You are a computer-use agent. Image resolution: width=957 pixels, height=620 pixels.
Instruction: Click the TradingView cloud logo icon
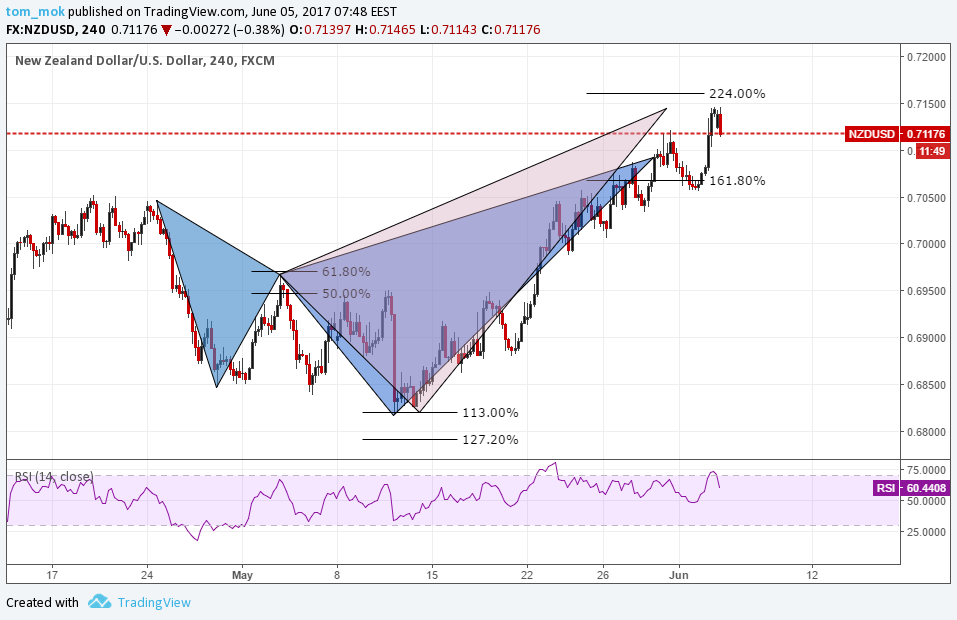point(99,602)
